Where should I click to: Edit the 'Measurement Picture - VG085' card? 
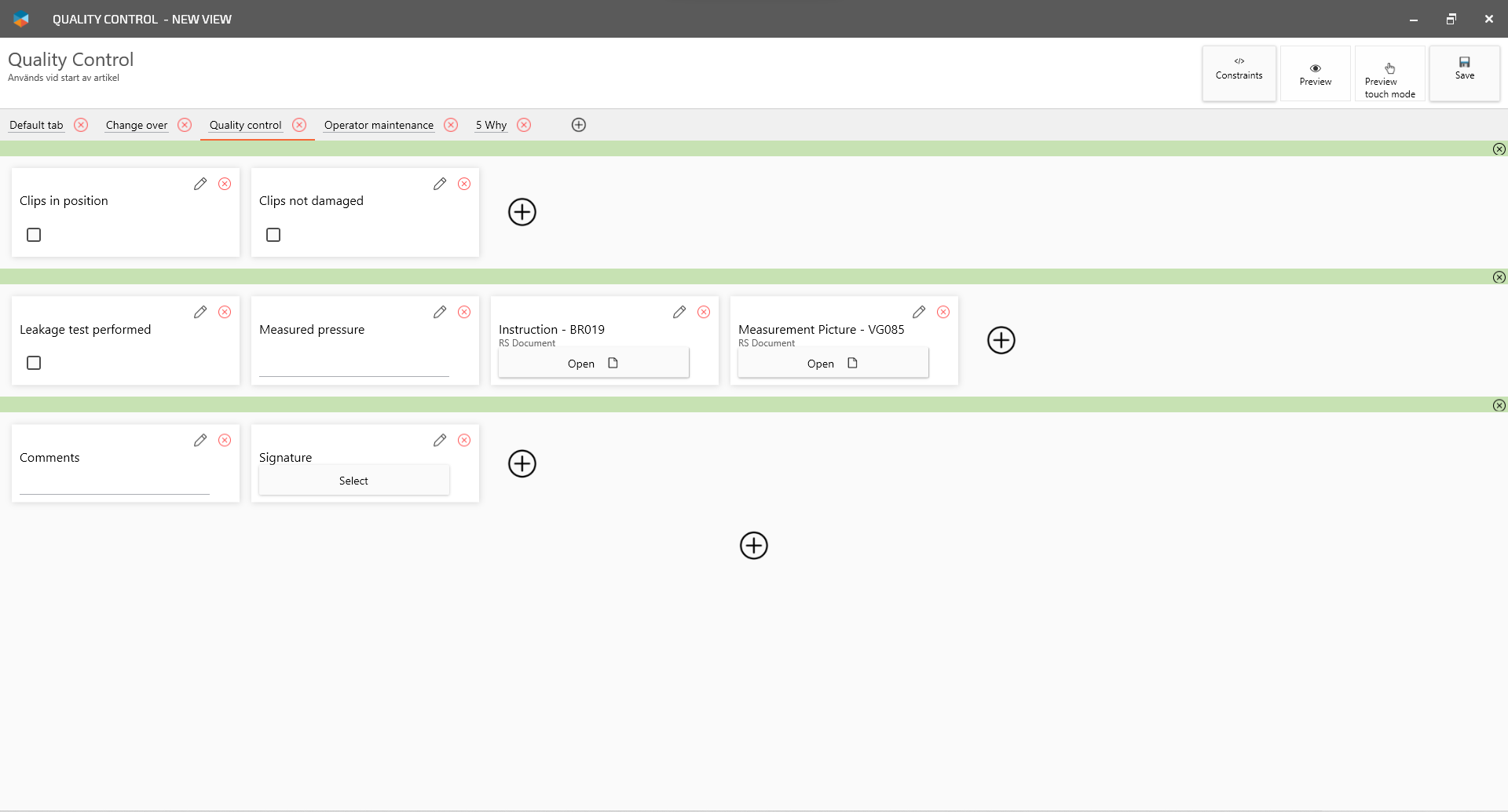919,312
